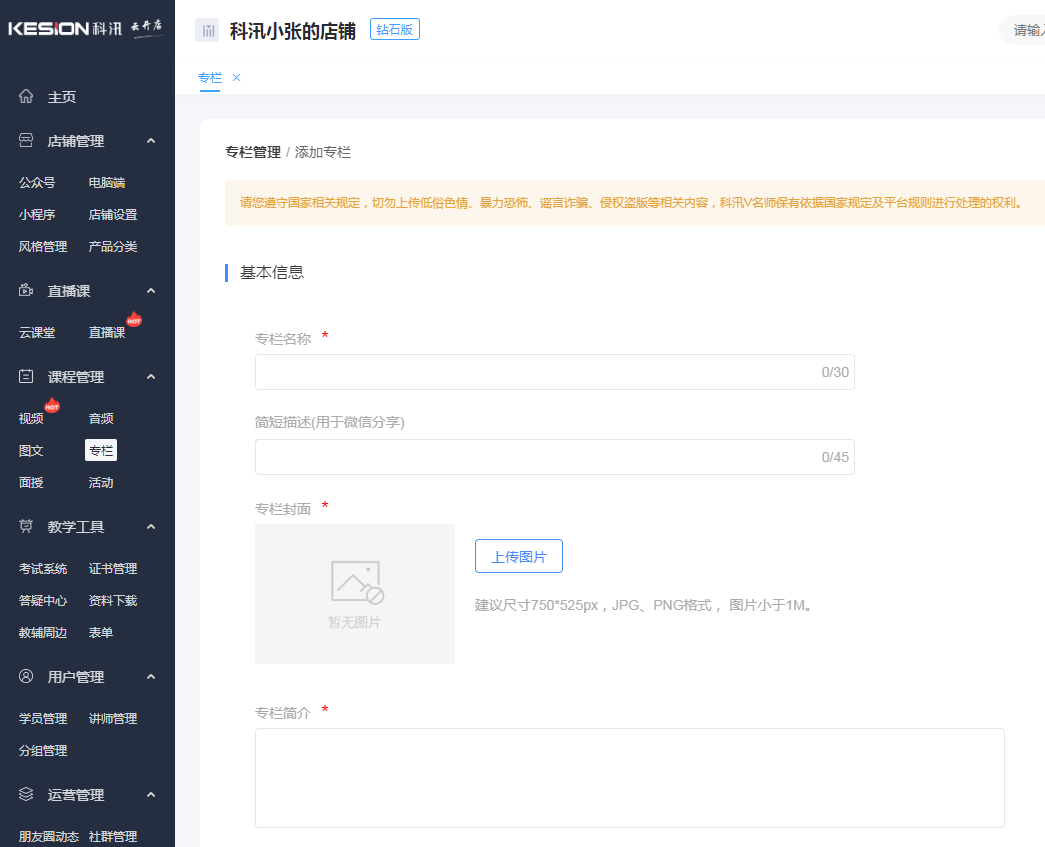This screenshot has height=847, width=1045.
Task: Click the 直播课 video camera icon
Action: coord(25,290)
